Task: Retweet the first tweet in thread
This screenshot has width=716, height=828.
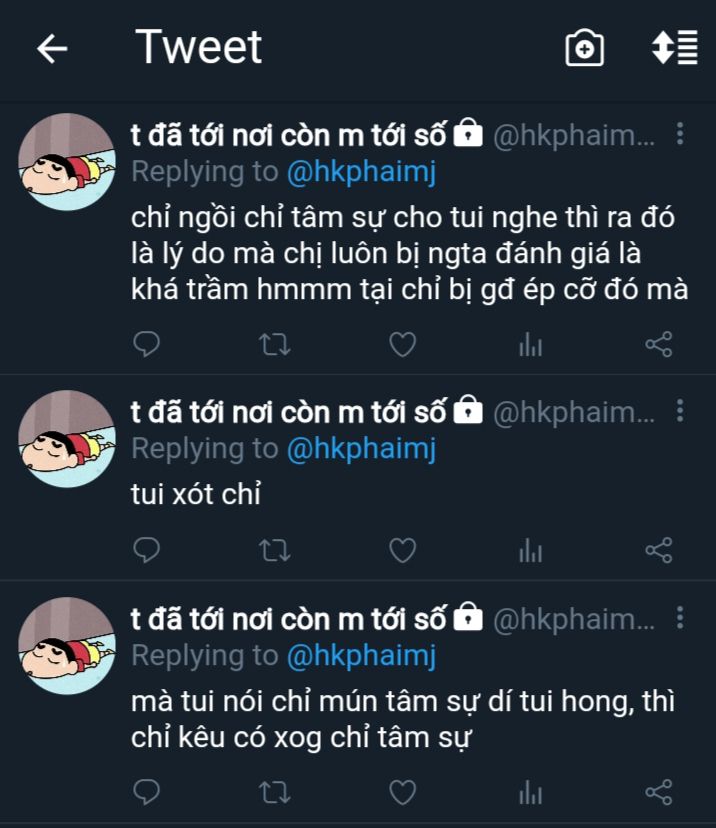Action: tap(275, 345)
